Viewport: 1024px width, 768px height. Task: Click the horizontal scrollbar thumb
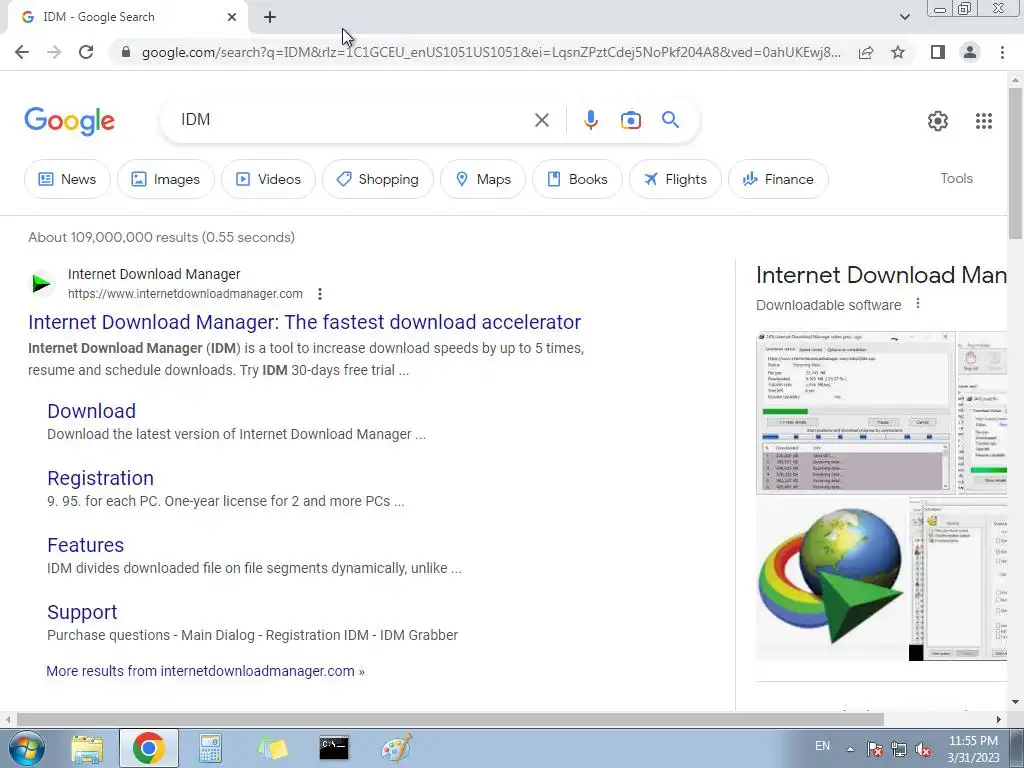[450, 719]
